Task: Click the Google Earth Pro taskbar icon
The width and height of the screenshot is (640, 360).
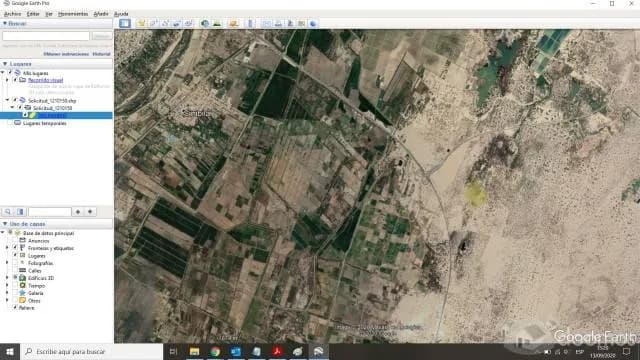Action: 319,351
